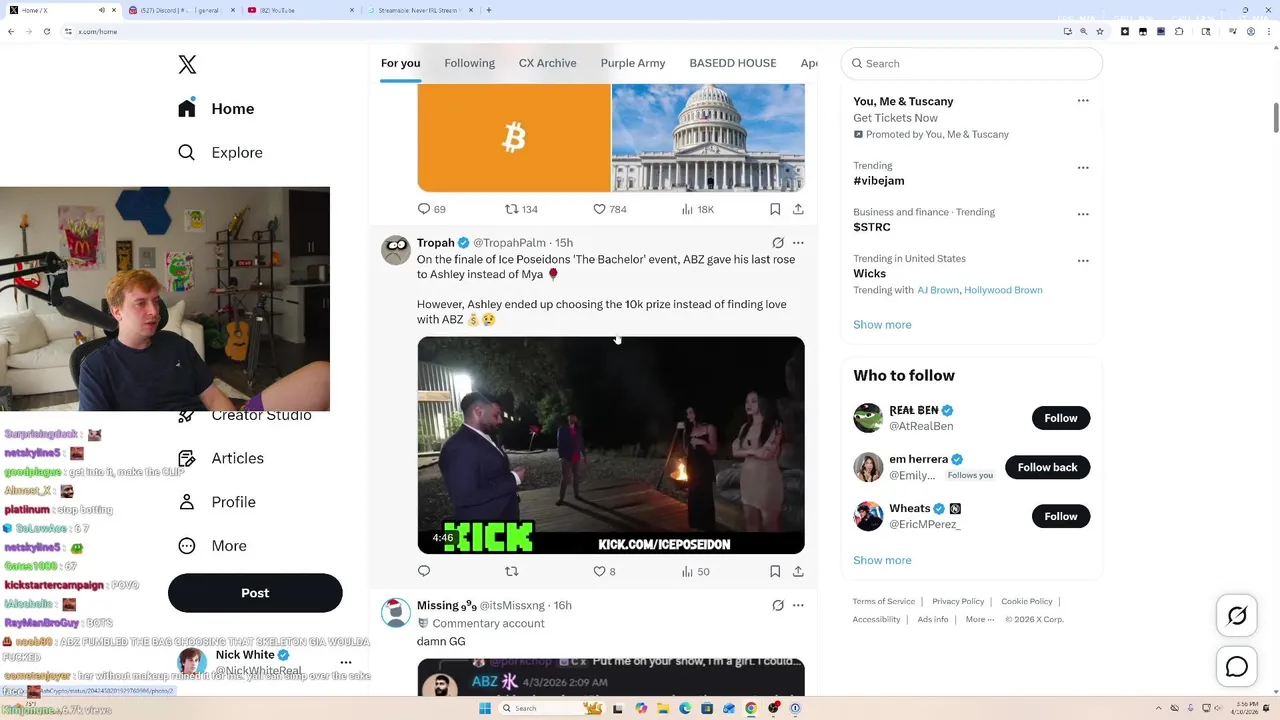Open more options on Missing's post

pos(798,605)
